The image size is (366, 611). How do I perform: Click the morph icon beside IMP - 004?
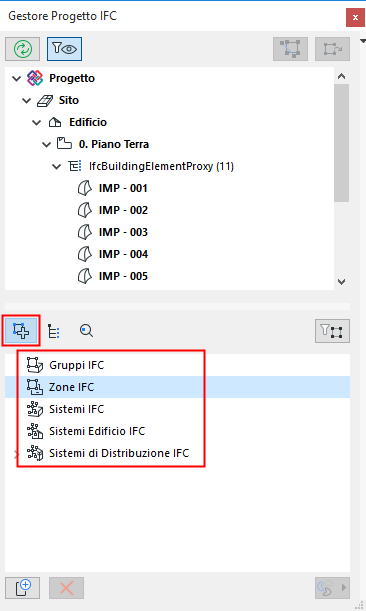coord(85,254)
